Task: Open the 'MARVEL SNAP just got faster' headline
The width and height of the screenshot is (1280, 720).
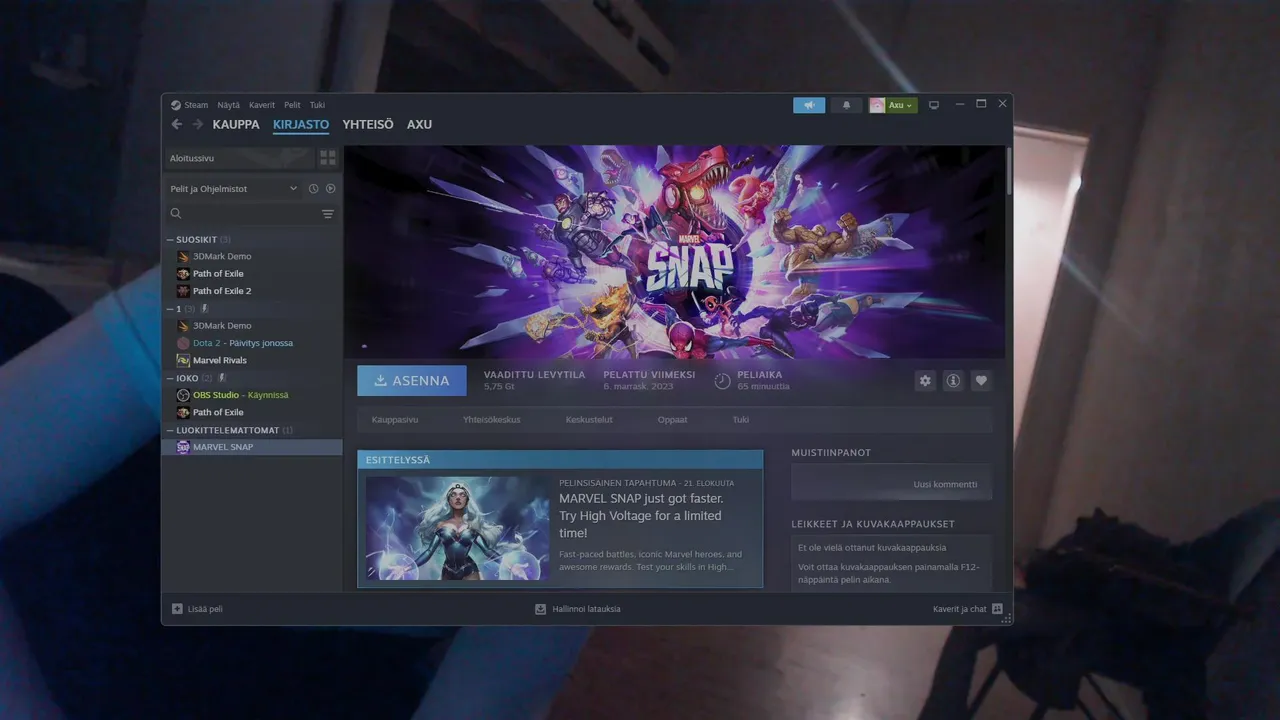Action: [x=641, y=515]
